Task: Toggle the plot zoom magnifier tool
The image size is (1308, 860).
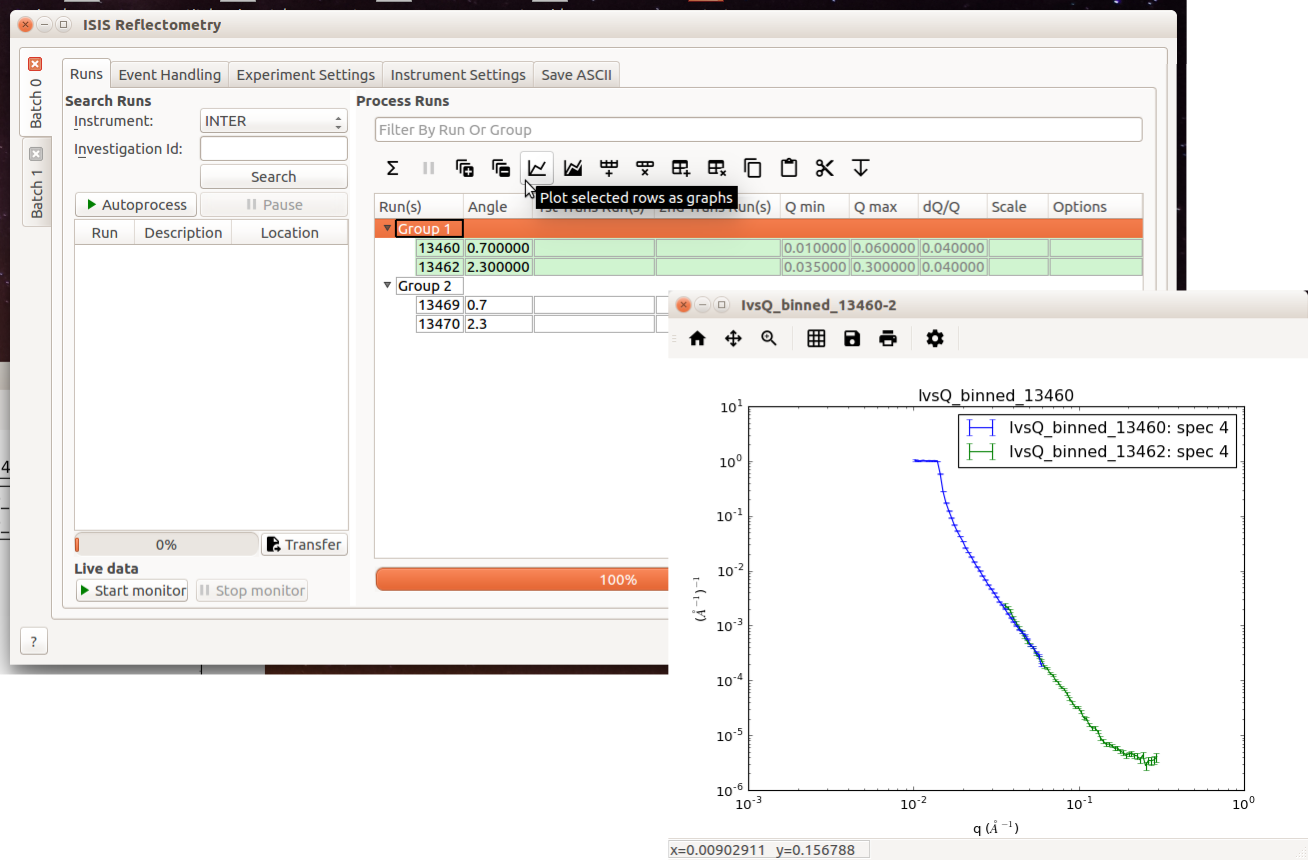Action: click(x=769, y=339)
